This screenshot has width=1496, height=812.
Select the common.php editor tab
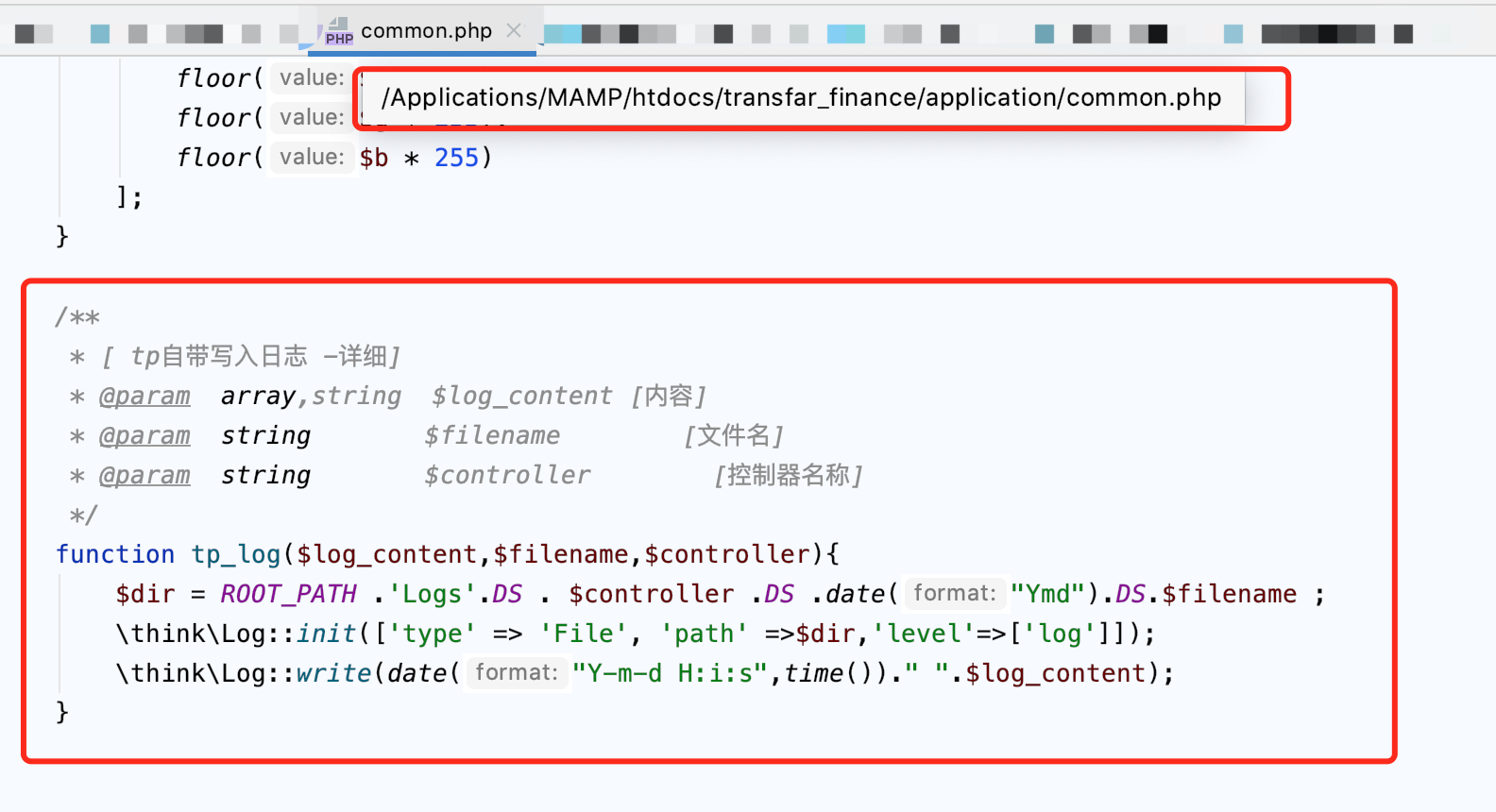click(422, 31)
